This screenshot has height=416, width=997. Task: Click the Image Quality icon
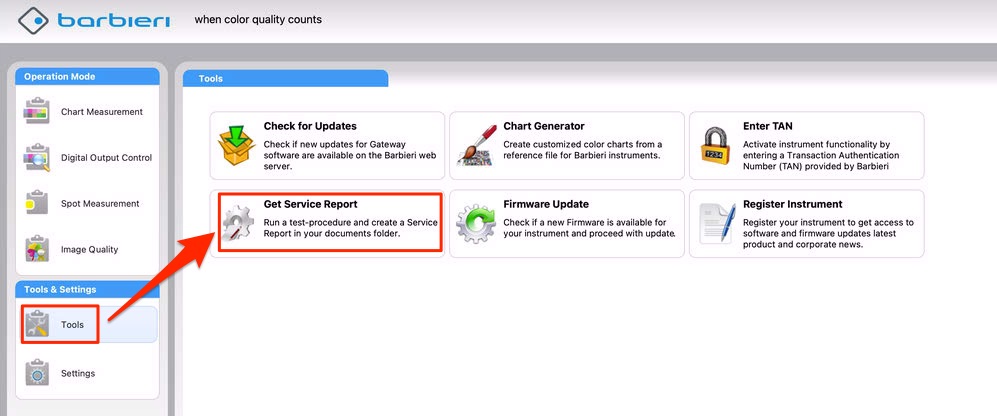pyautogui.click(x=36, y=249)
